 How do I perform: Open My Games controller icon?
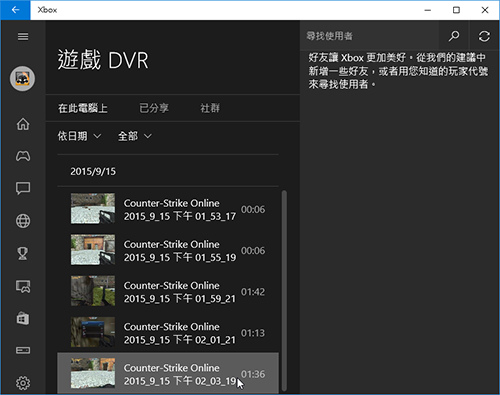[23, 156]
